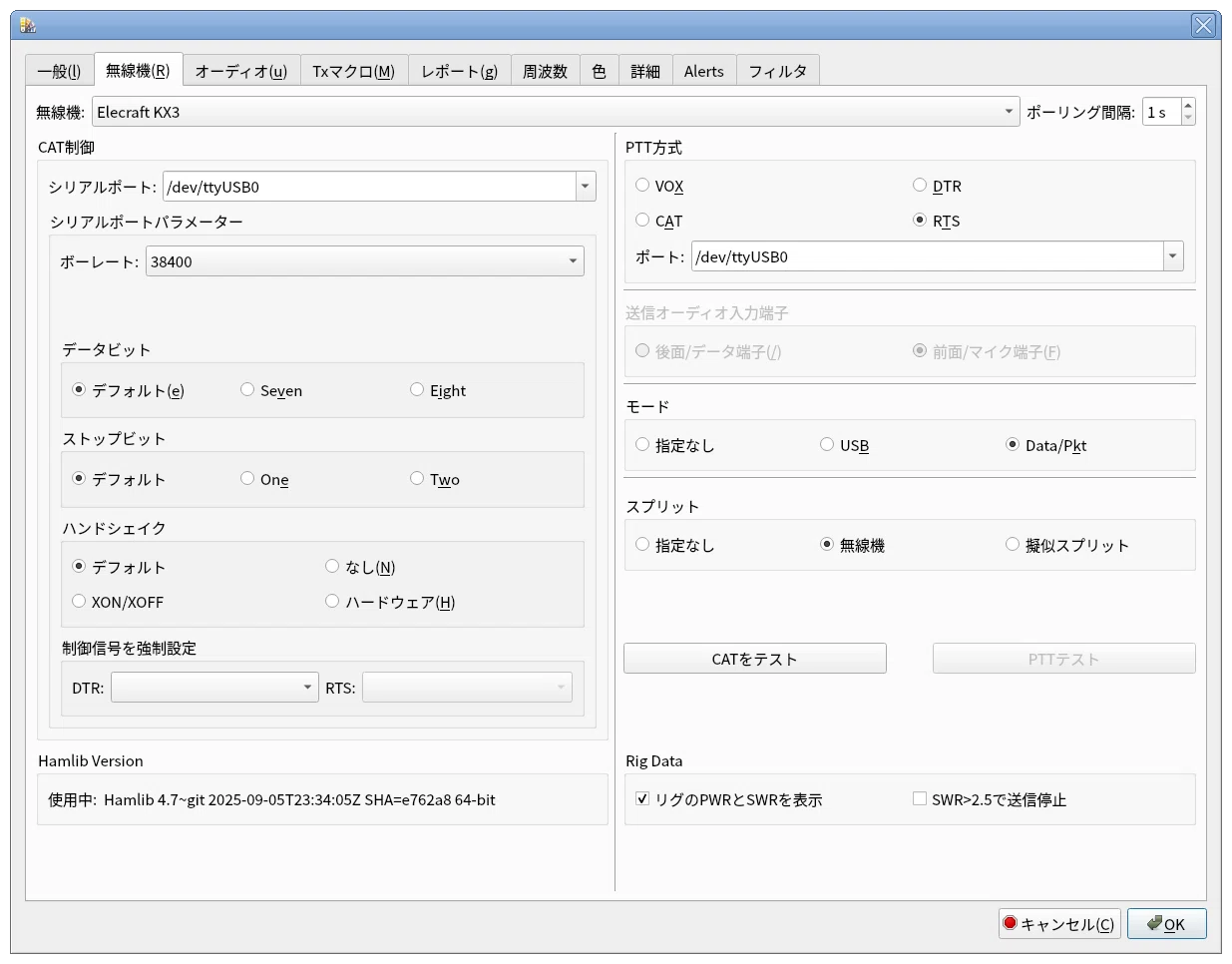Select DTR PTT method
This screenshot has height=964, width=1232.
coord(937,186)
